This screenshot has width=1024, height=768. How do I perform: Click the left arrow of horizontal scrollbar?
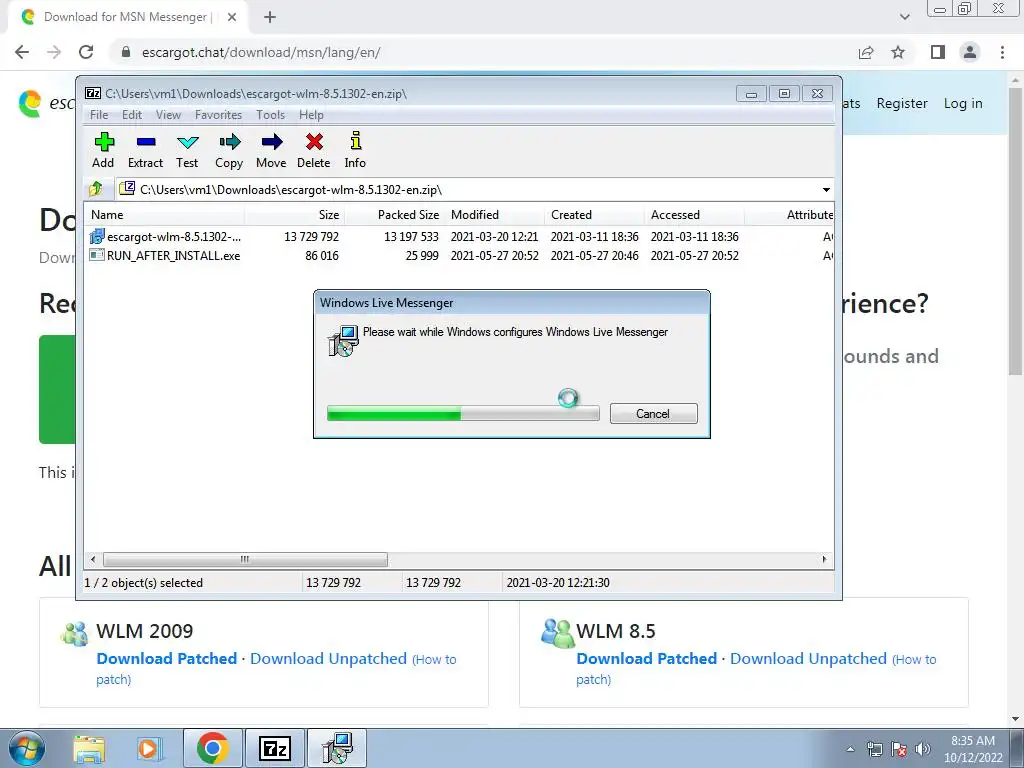click(93, 560)
